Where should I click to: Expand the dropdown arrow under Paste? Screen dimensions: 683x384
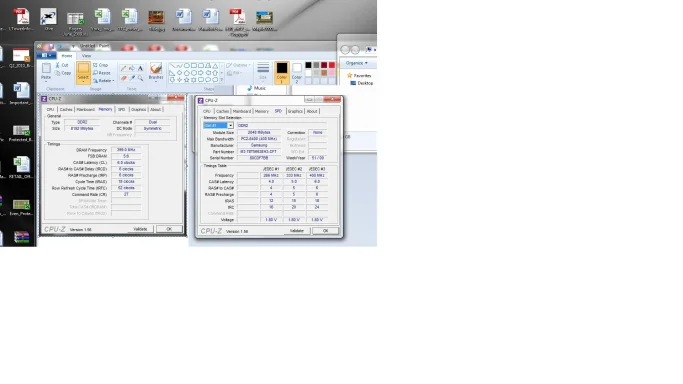click(x=46, y=81)
